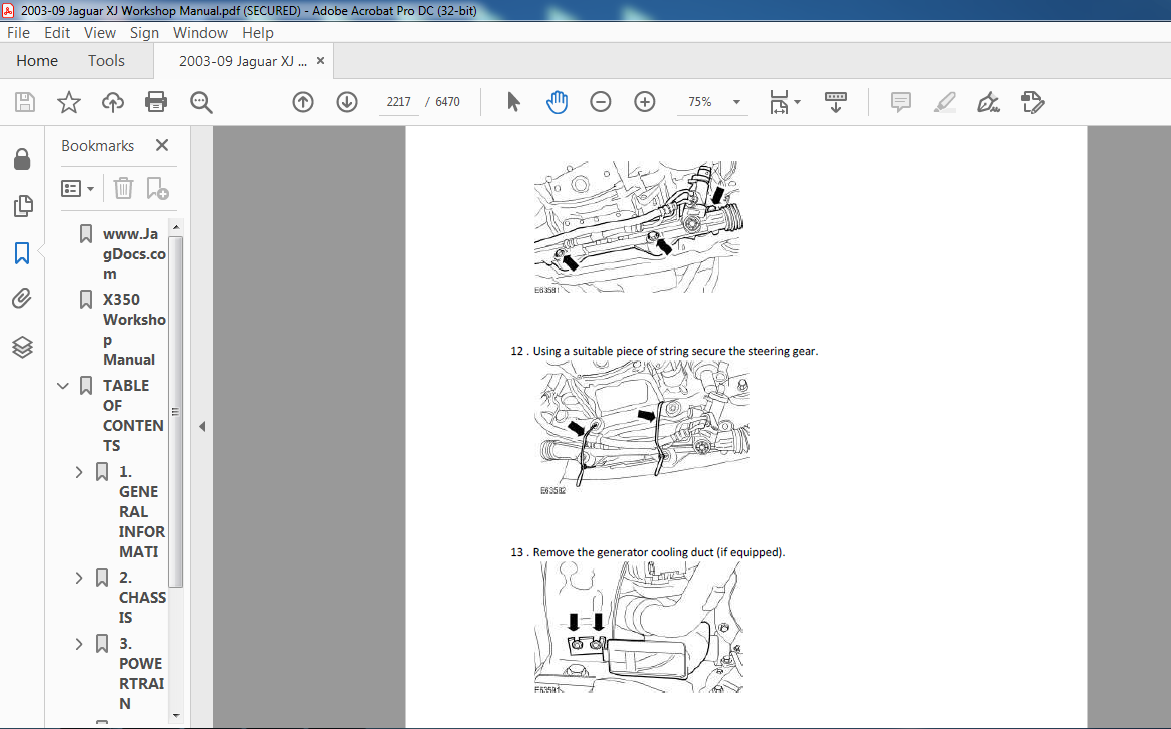This screenshot has height=729, width=1171.
Task: Activate the Hand pan tool
Action: (x=557, y=102)
